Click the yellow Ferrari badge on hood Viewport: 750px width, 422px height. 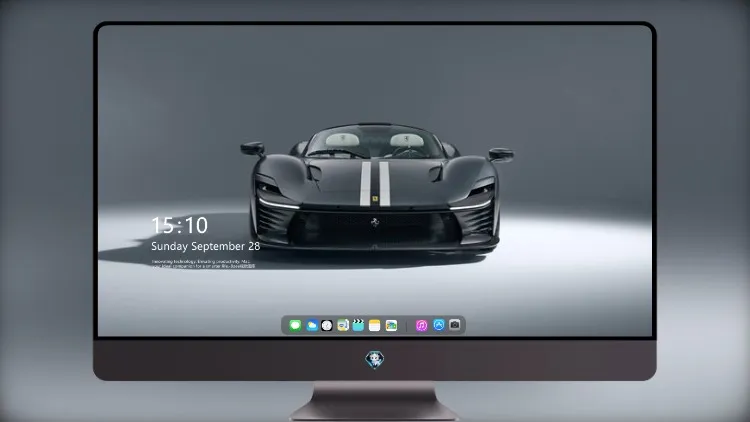[375, 199]
